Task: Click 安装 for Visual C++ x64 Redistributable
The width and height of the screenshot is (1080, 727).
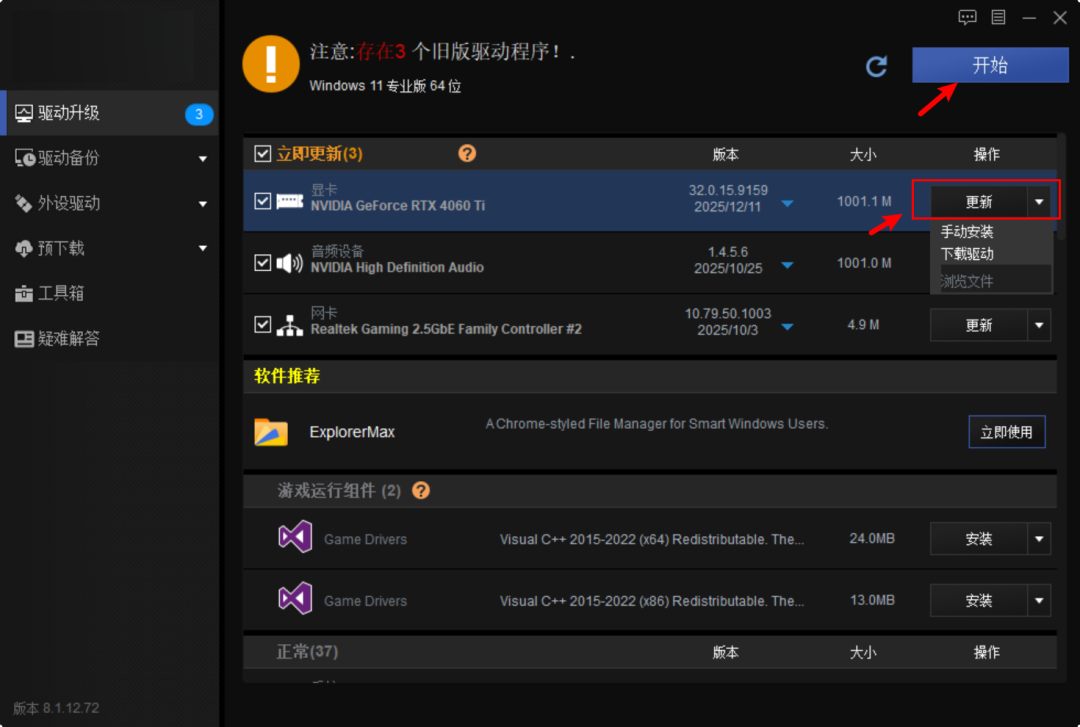Action: click(979, 539)
